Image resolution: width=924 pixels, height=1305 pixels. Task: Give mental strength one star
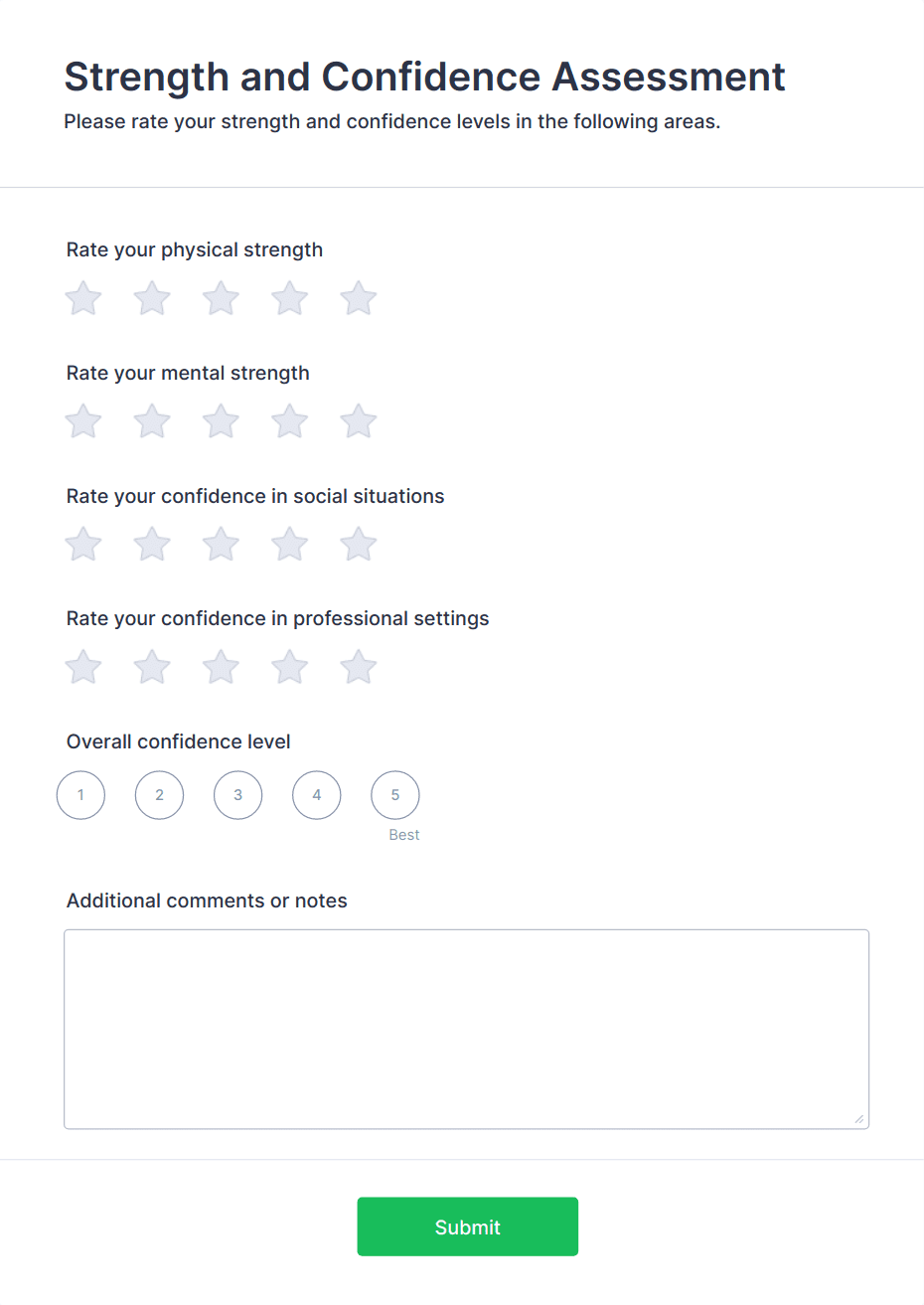tap(82, 420)
